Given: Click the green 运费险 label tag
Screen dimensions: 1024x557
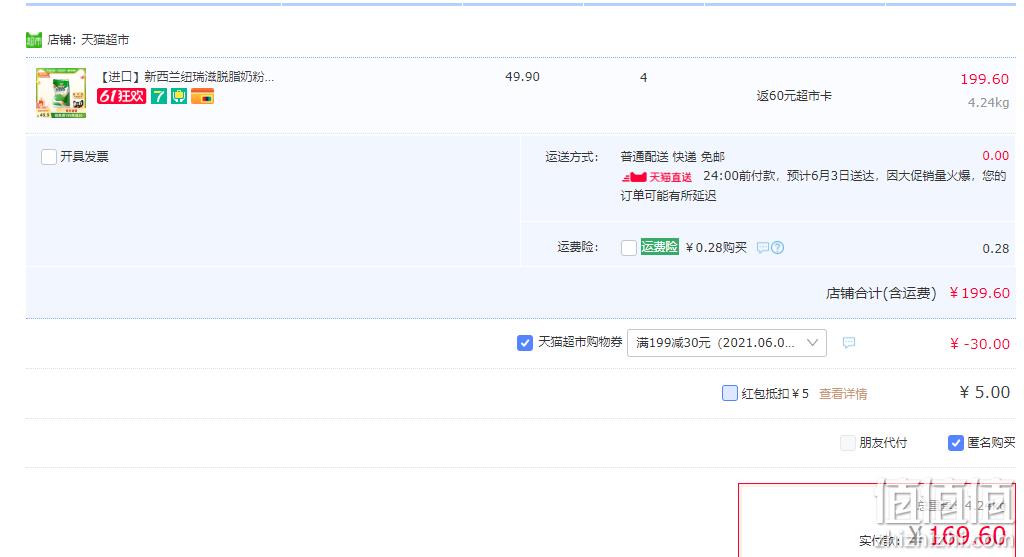Looking at the screenshot, I should click(x=660, y=246).
